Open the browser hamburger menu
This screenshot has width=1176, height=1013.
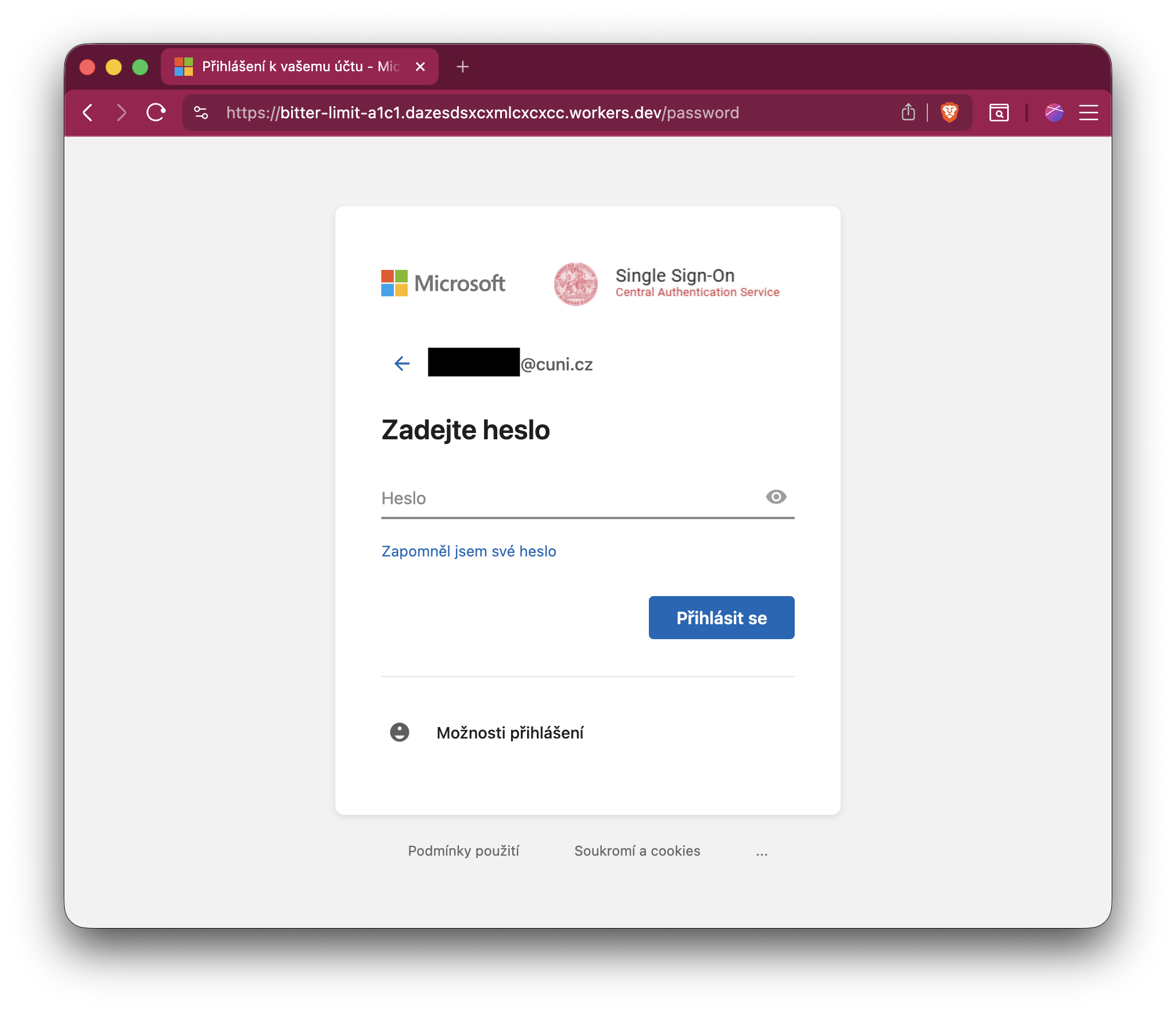tap(1088, 113)
